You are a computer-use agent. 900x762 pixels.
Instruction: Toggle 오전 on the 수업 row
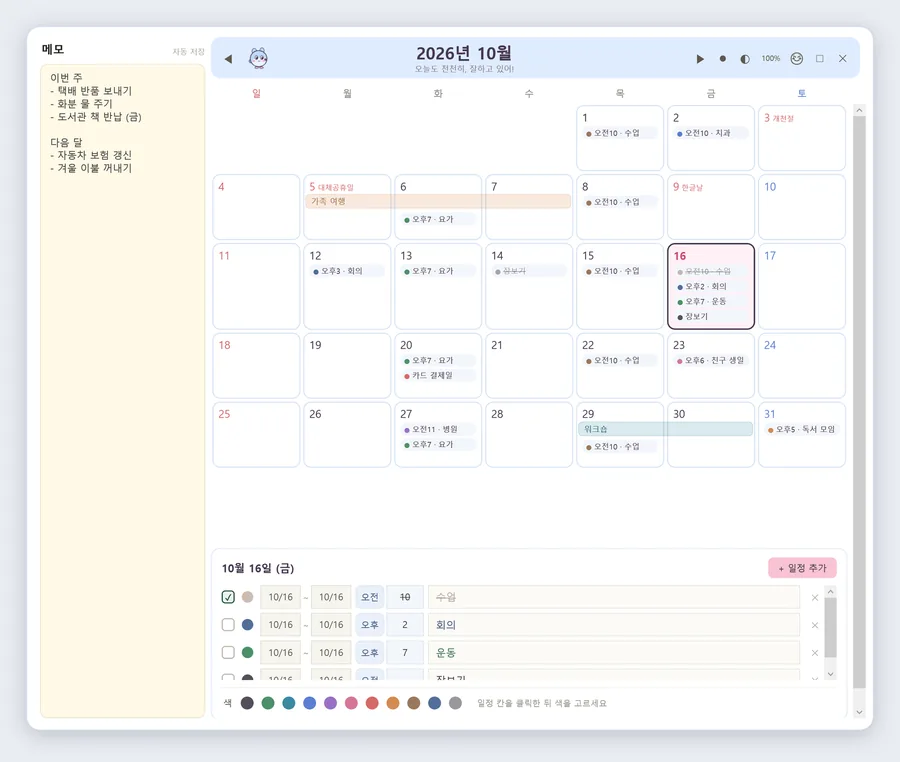370,597
